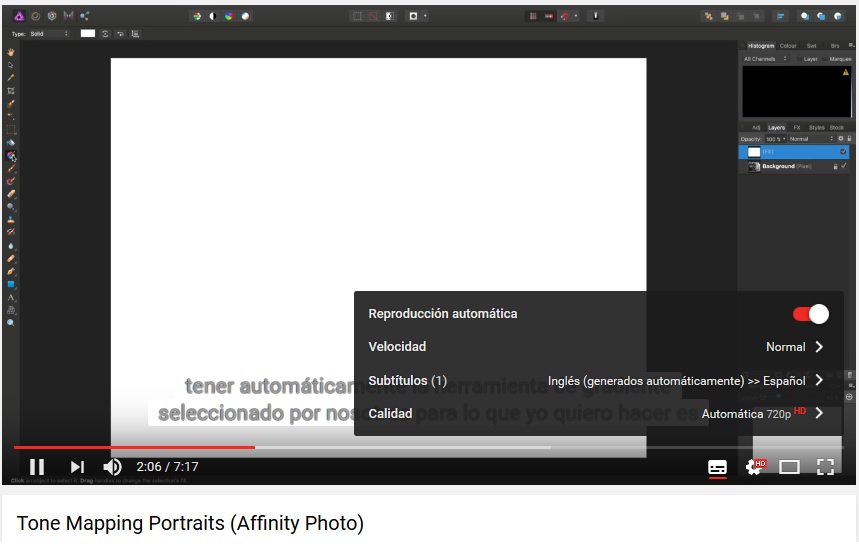Open the Subtítulos submenu
The height and width of the screenshot is (544, 859).
click(599, 381)
